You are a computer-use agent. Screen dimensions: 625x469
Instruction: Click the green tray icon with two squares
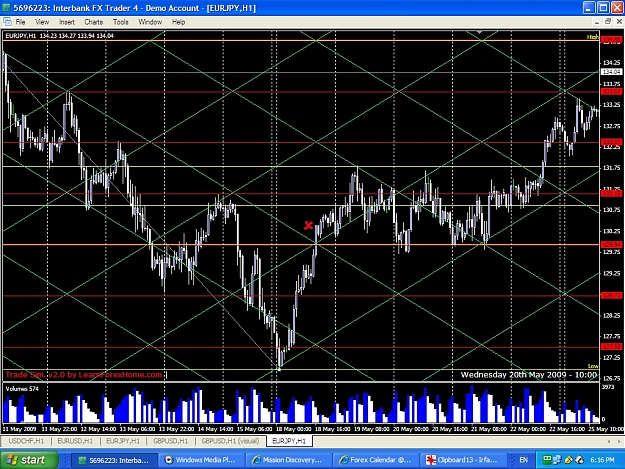[547, 459]
